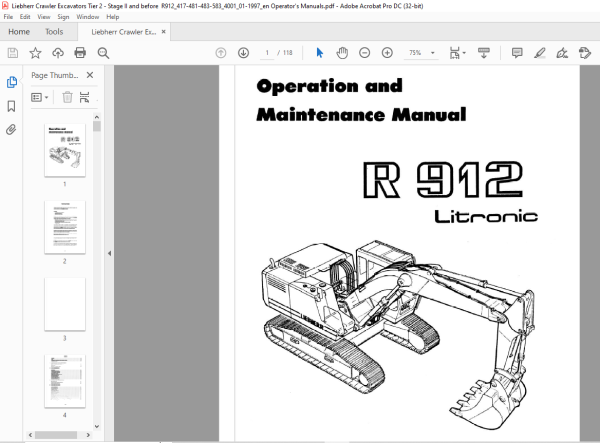Open the thumbnail options dropdown

tap(39, 97)
